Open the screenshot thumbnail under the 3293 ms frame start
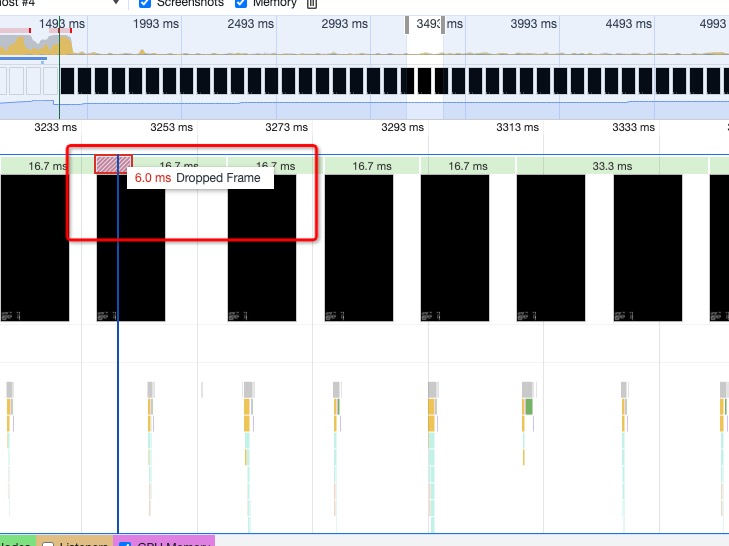The height and width of the screenshot is (546, 729). pyautogui.click(x=455, y=248)
